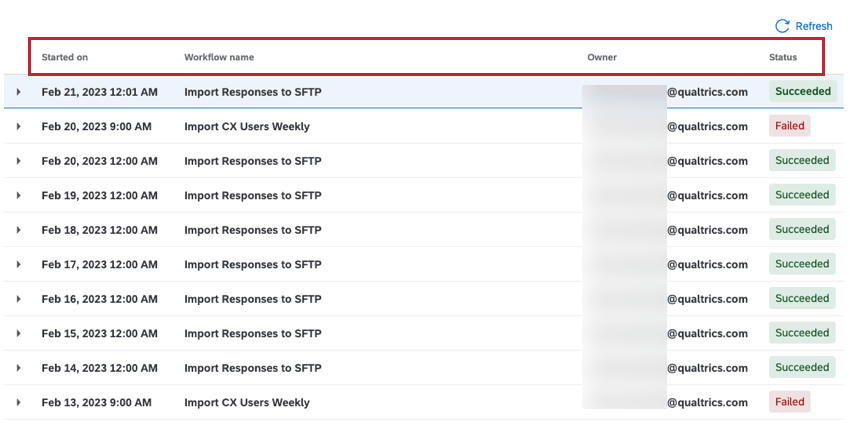This screenshot has height=425, width=850.
Task: Open Import Responses to SFTP from Feb 19
Action: pyautogui.click(x=253, y=195)
